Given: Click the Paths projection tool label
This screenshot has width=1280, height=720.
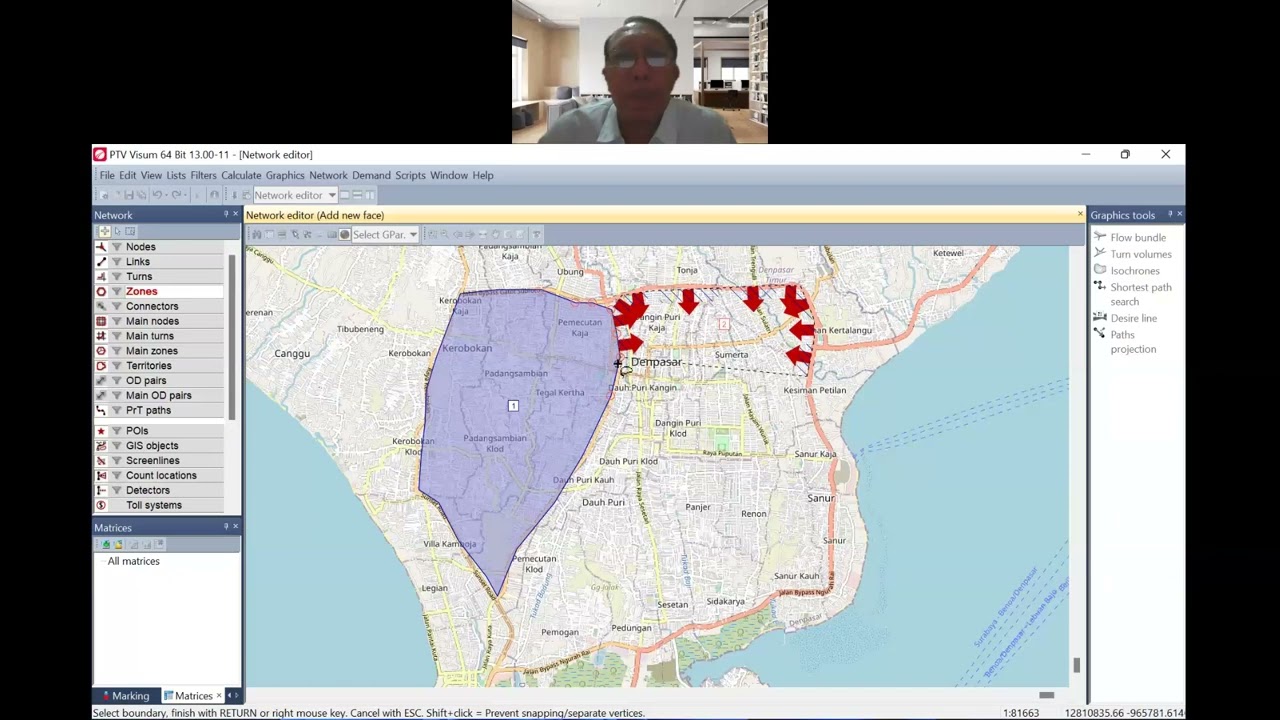Looking at the screenshot, I should tap(1133, 342).
